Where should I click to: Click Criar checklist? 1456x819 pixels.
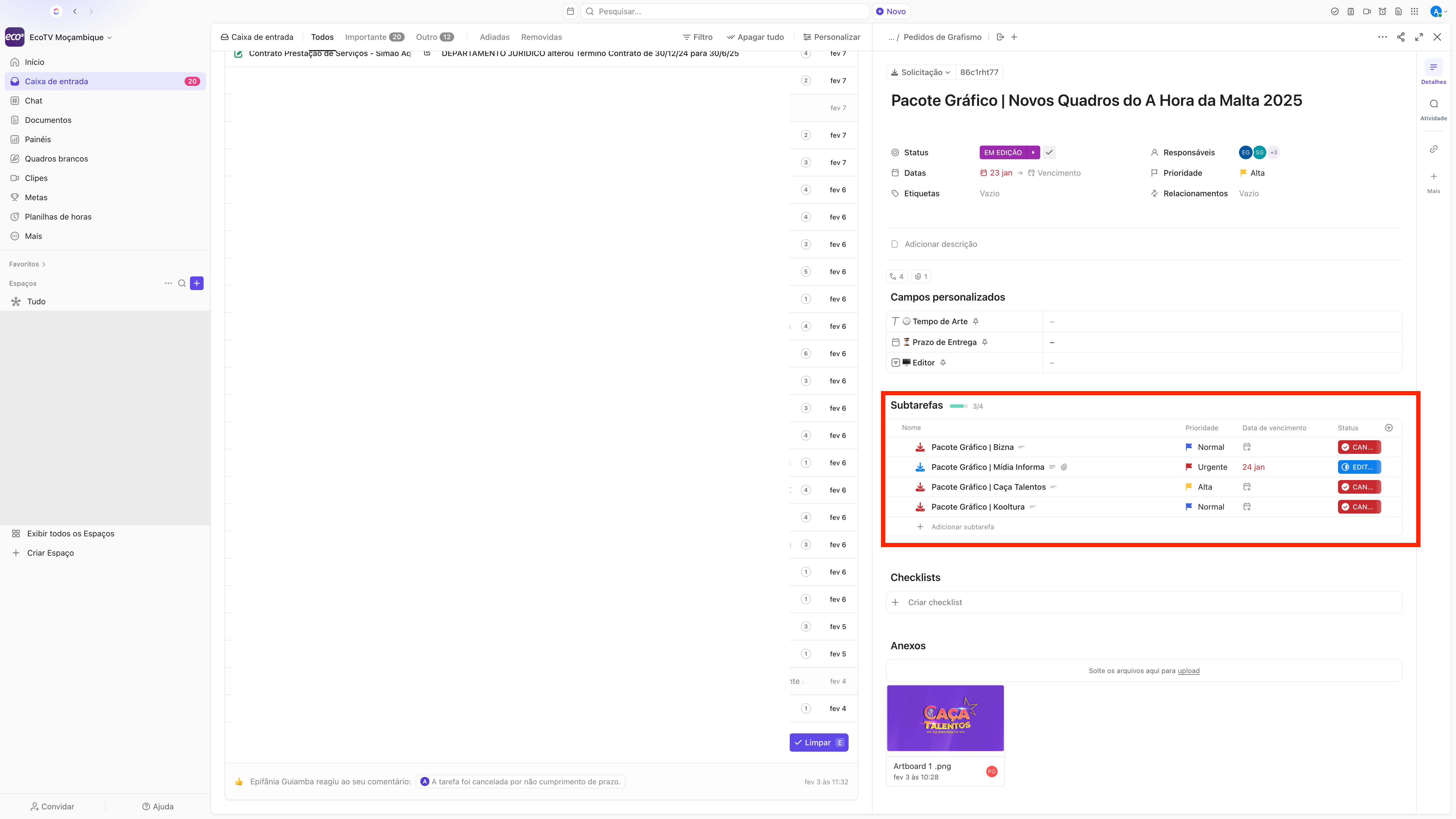tap(1144, 603)
